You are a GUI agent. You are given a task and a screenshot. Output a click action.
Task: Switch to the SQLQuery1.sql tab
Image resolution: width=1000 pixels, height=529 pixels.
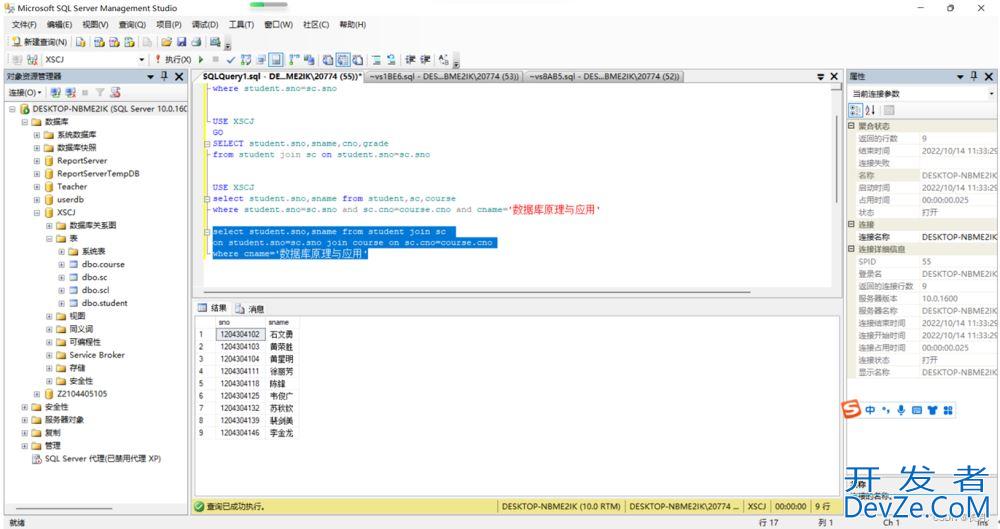(281, 77)
